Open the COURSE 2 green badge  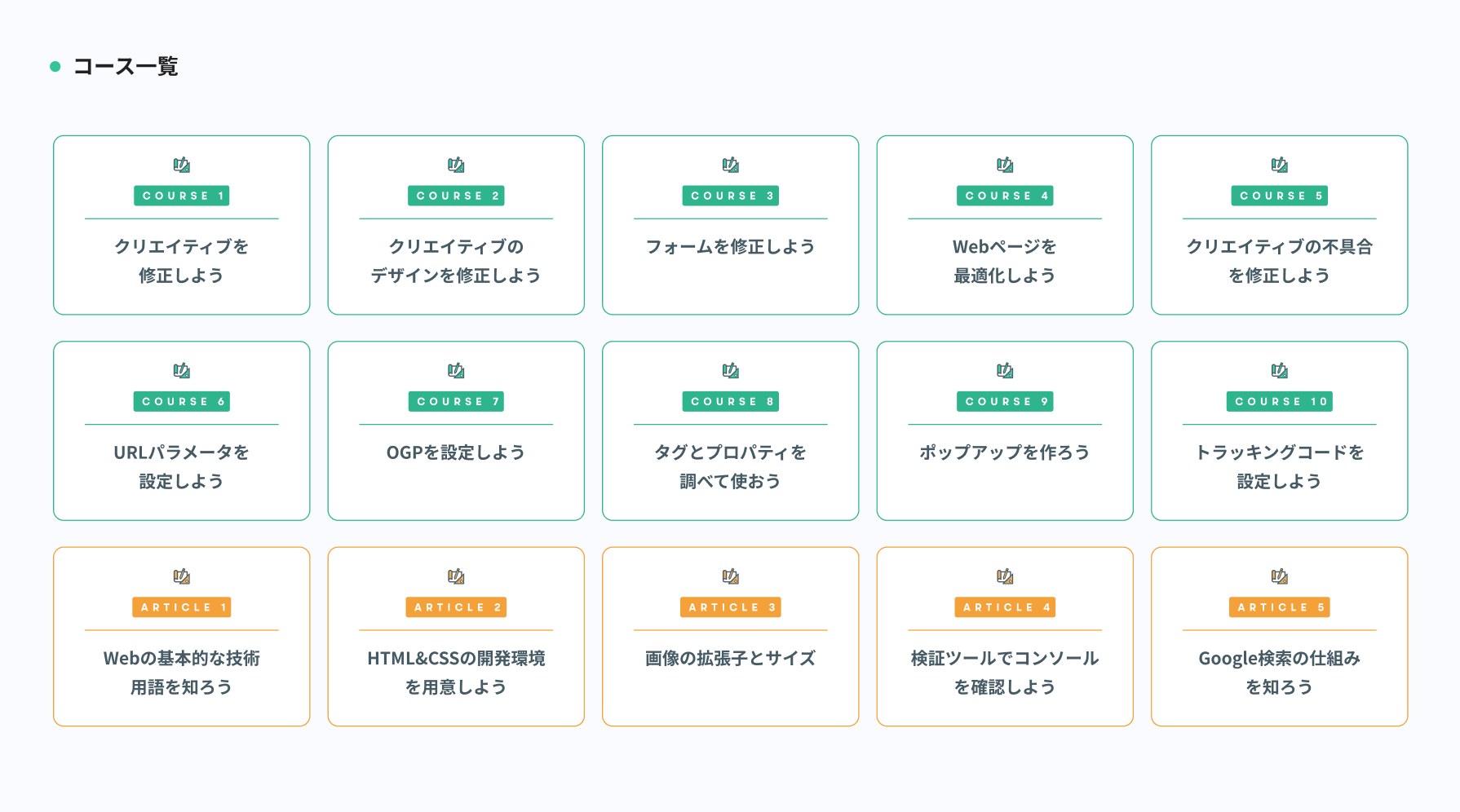click(x=456, y=196)
